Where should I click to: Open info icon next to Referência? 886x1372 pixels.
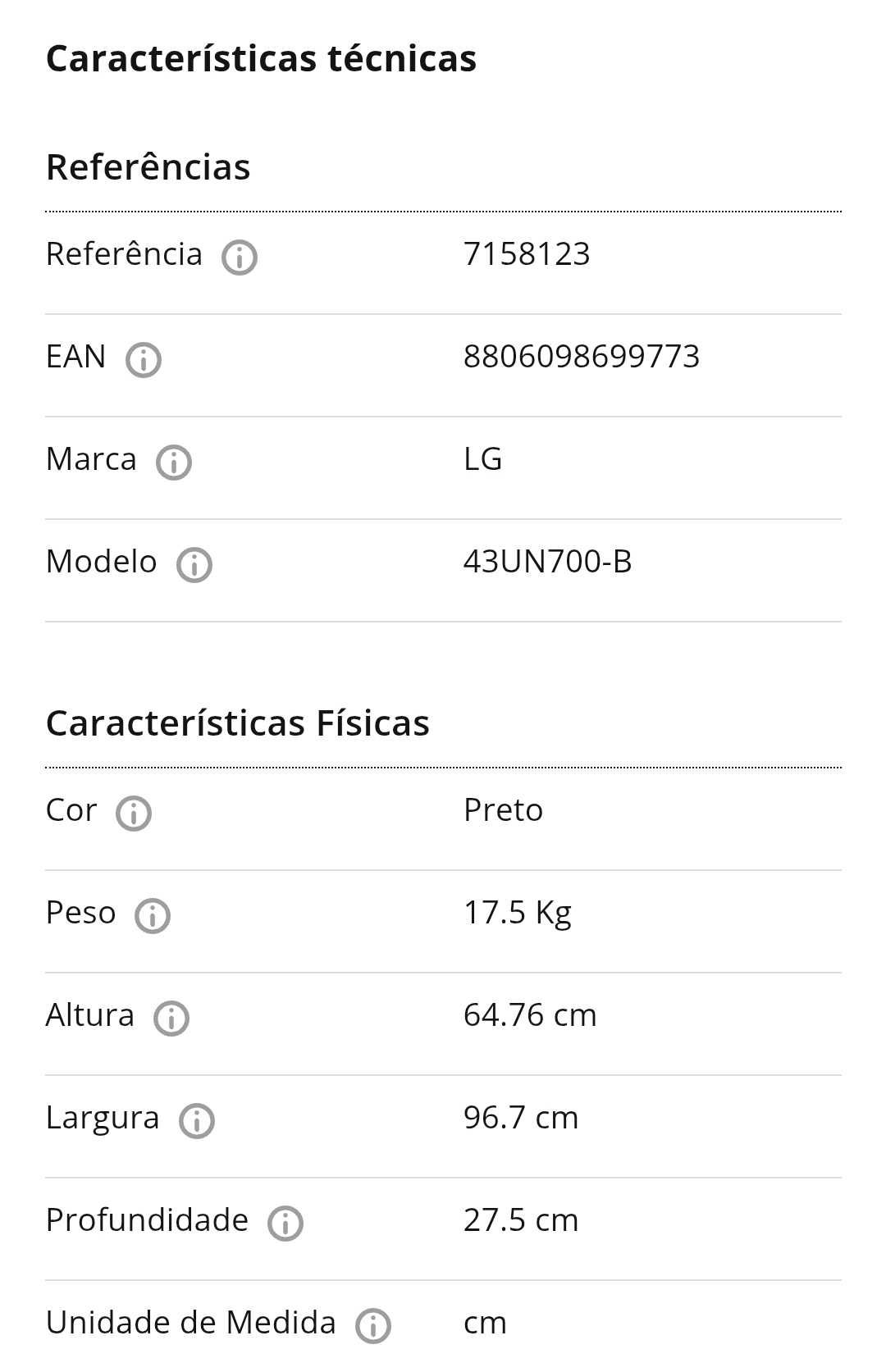(x=240, y=258)
